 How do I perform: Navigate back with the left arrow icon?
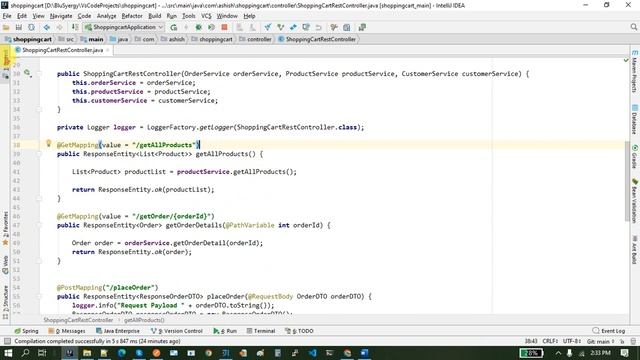(47, 27)
